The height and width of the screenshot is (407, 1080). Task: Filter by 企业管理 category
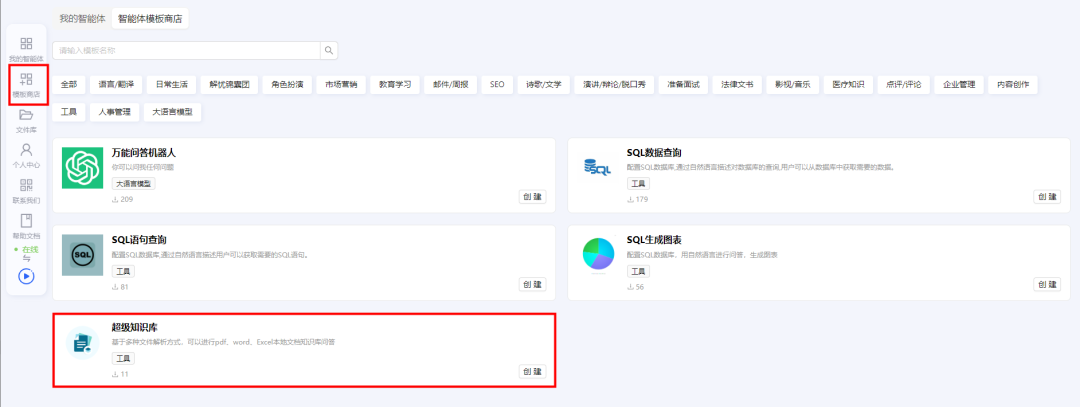pyautogui.click(x=959, y=85)
